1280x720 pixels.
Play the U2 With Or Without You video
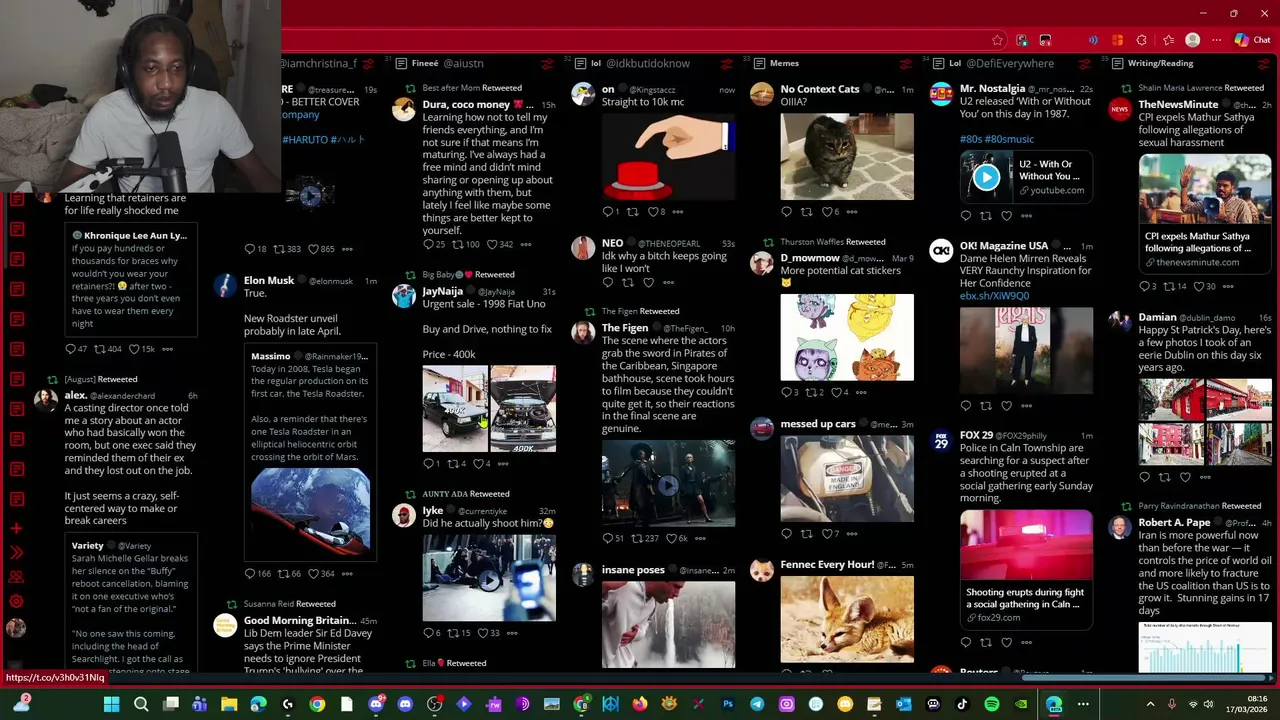pyautogui.click(x=986, y=177)
